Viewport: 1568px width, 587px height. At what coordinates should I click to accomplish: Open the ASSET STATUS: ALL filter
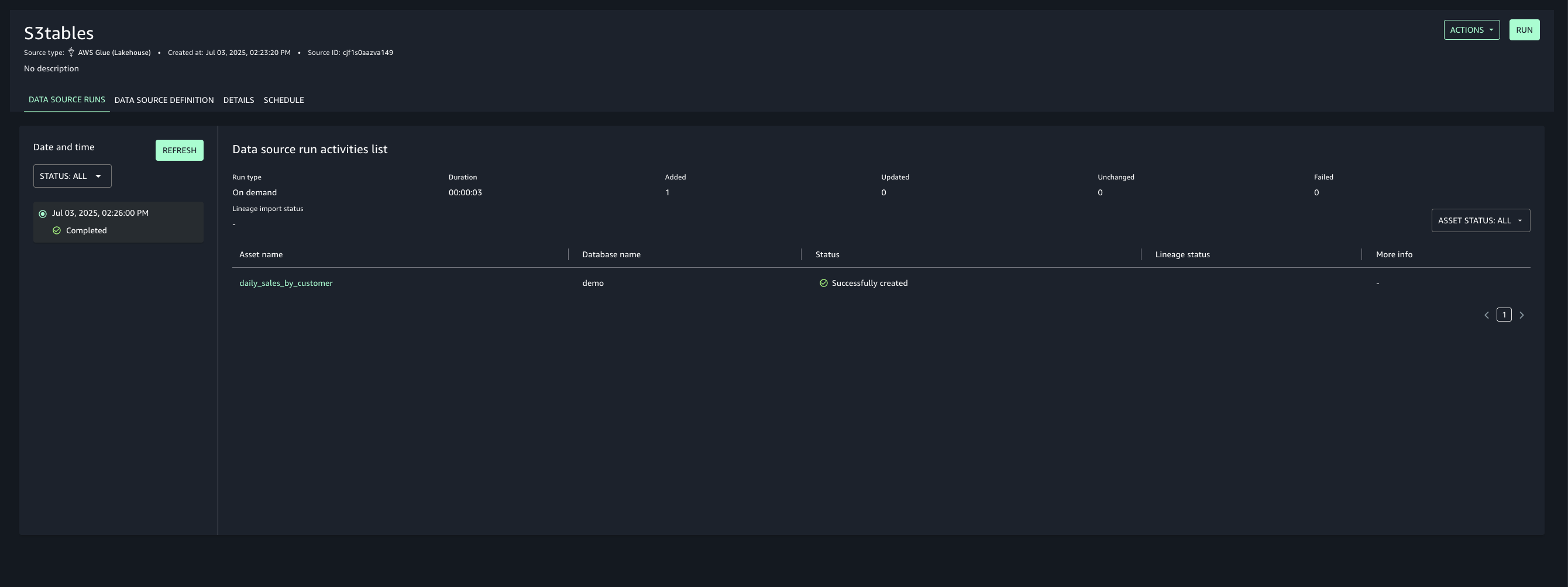coord(1480,221)
